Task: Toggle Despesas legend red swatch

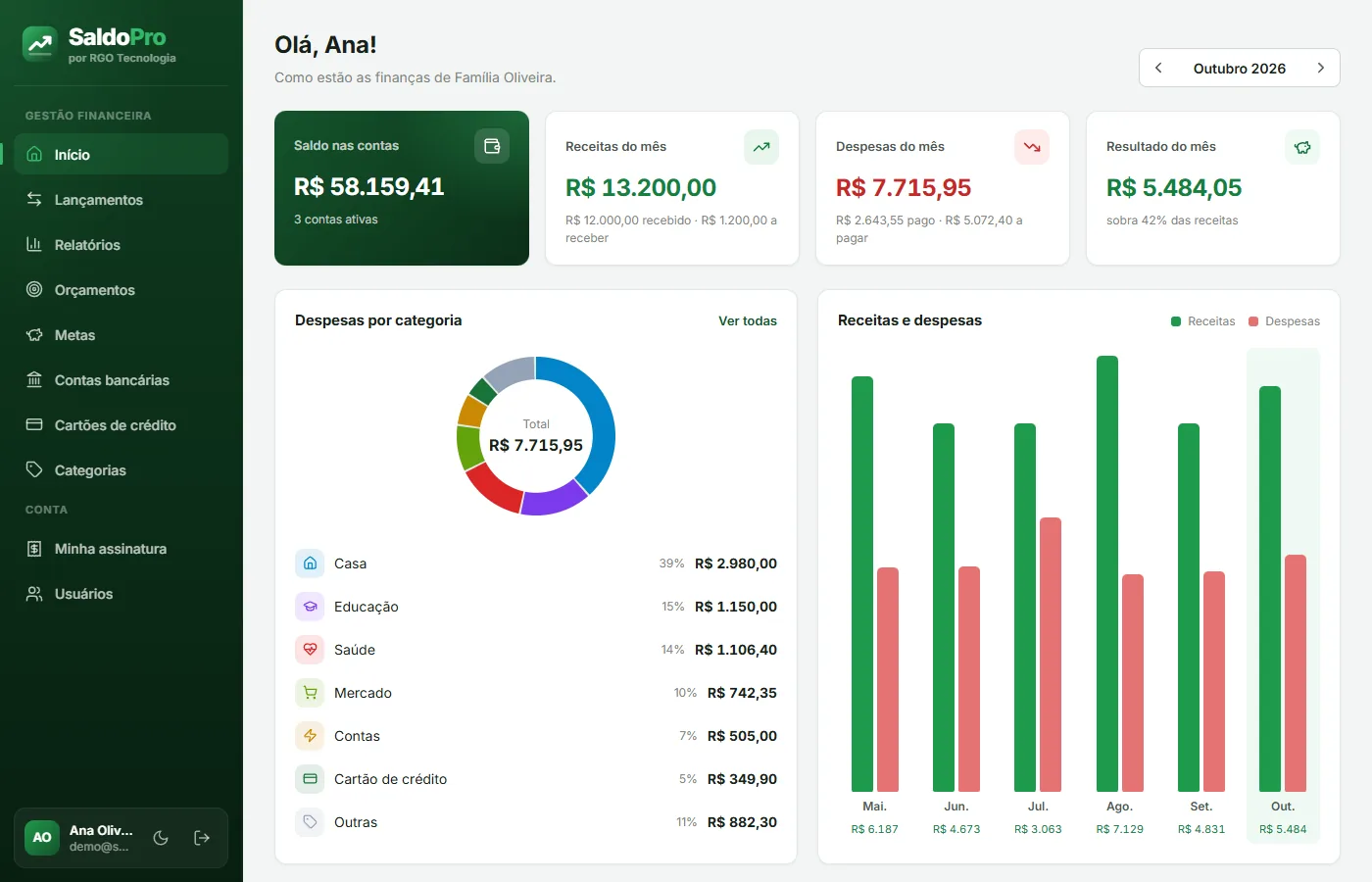Action: (1253, 321)
